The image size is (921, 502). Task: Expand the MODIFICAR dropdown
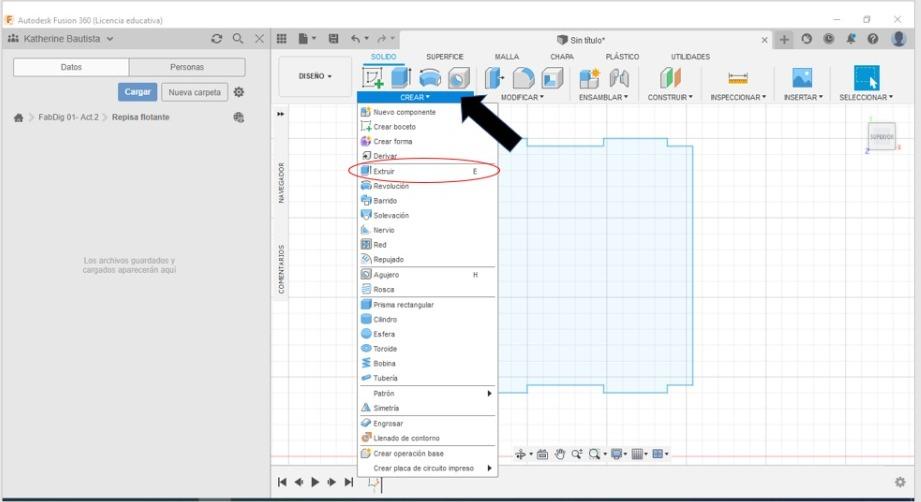click(x=522, y=97)
